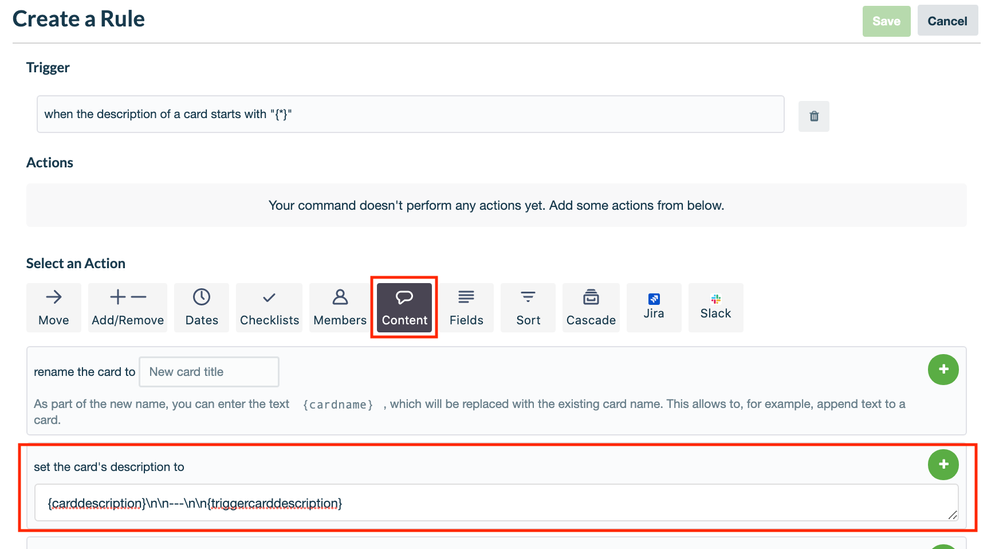Image resolution: width=999 pixels, height=549 pixels.
Task: Click the Save button
Action: point(886,21)
